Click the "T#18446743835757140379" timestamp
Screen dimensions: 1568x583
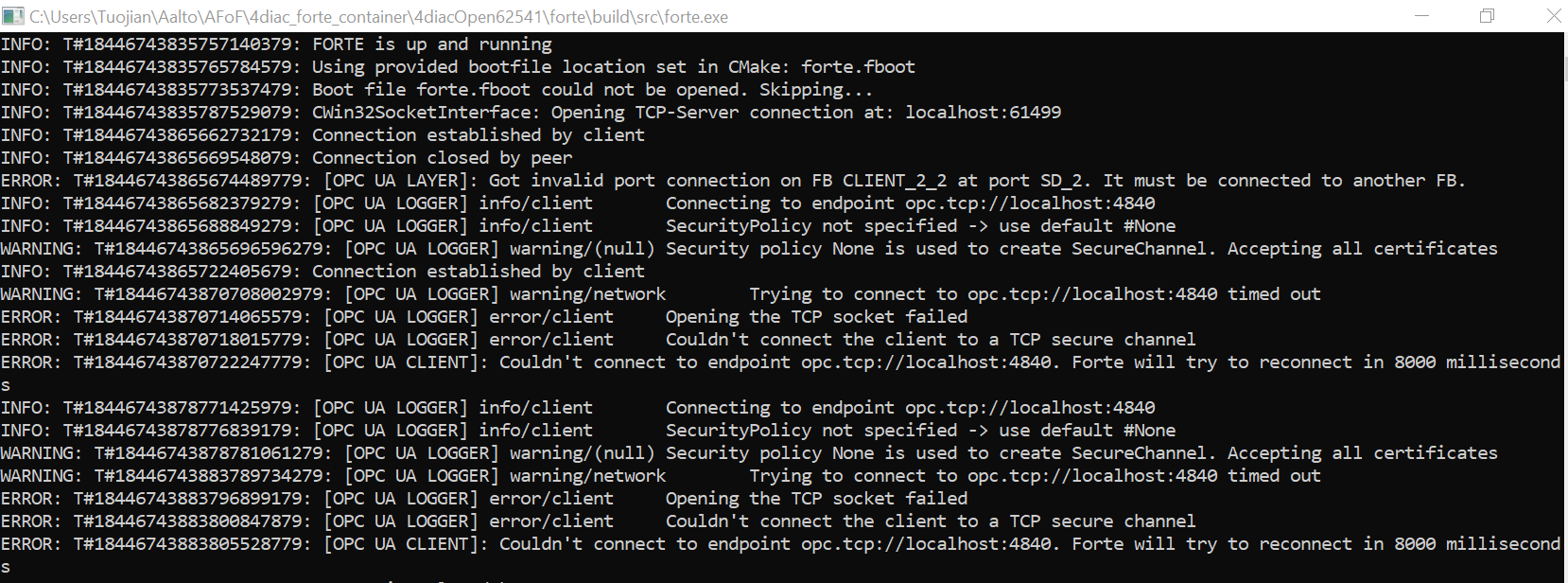(182, 44)
